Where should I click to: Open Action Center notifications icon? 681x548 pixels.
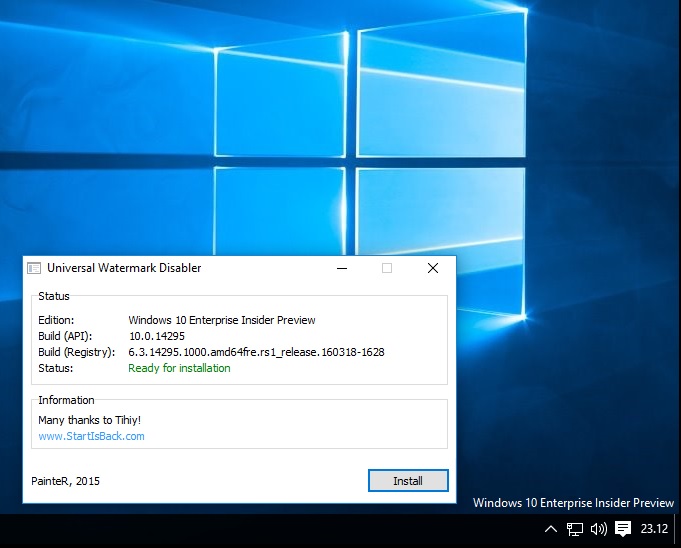tap(623, 528)
